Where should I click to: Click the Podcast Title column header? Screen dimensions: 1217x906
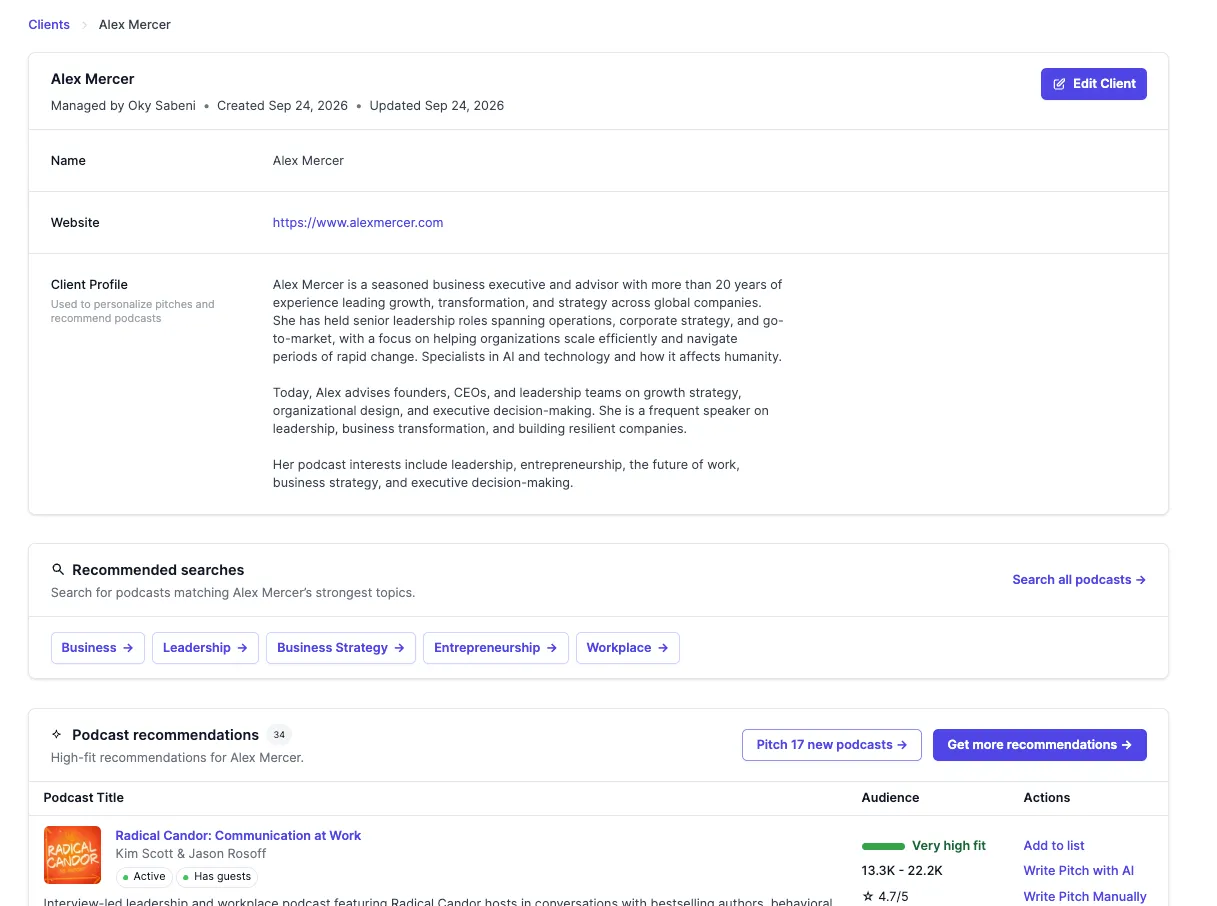click(84, 798)
